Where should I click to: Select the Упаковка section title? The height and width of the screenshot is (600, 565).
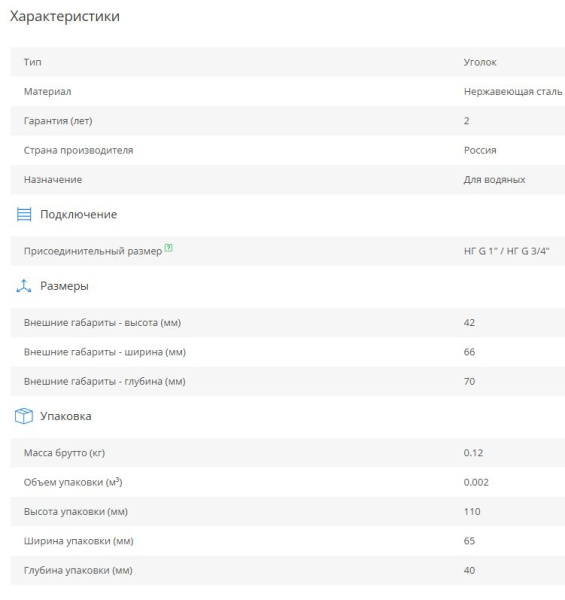tap(66, 416)
